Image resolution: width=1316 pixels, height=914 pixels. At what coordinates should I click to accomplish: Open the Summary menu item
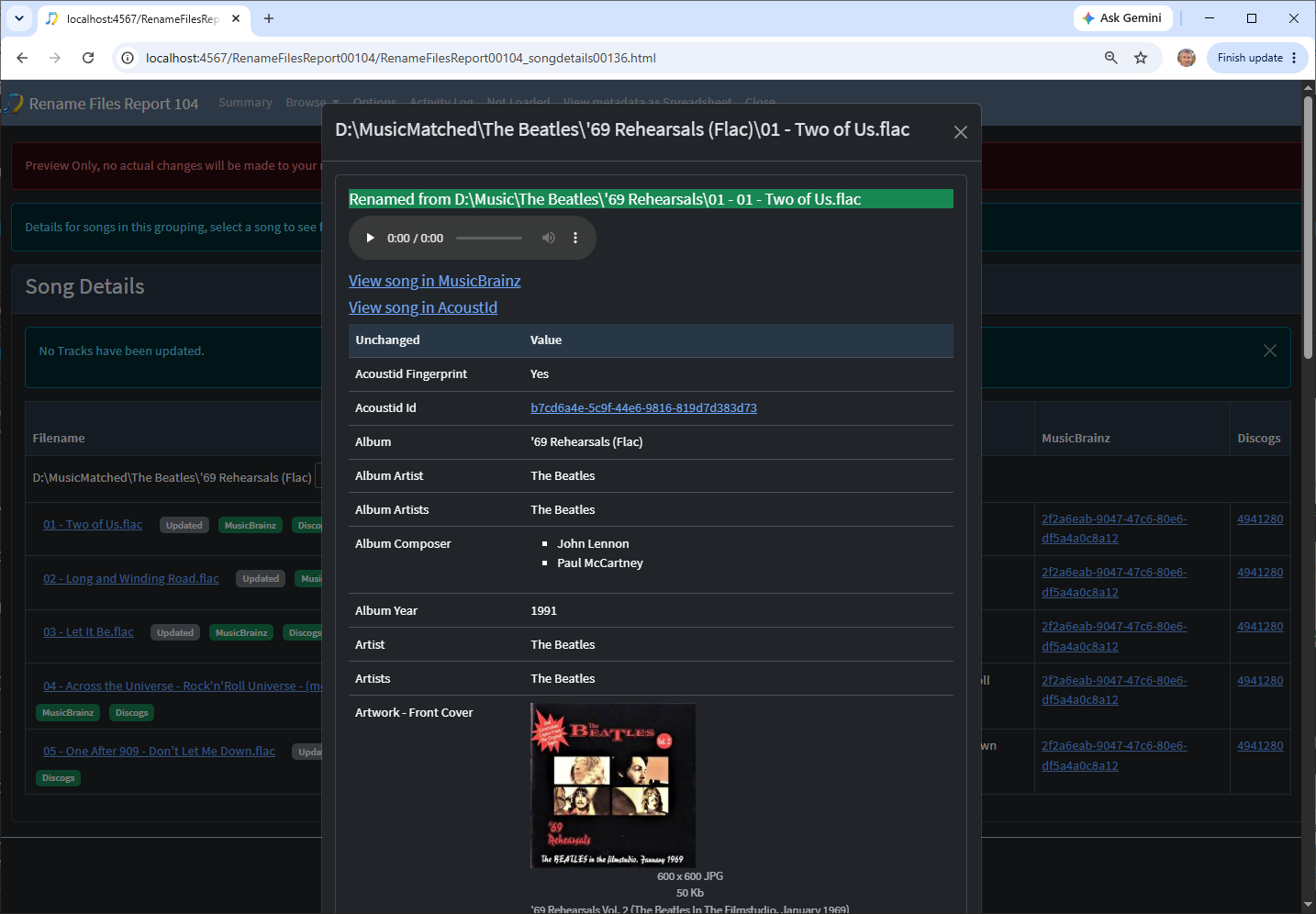[x=245, y=103]
